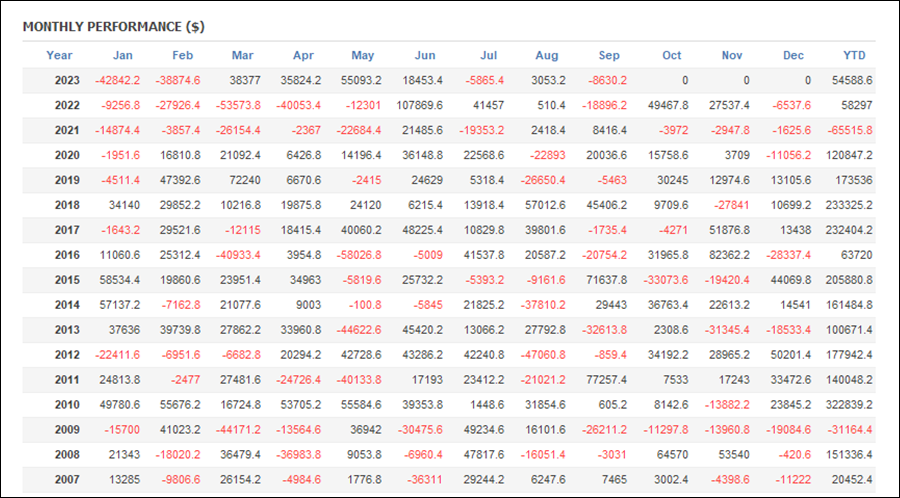Viewport: 900px width, 498px height.
Task: Click the Year column header
Action: [59, 56]
